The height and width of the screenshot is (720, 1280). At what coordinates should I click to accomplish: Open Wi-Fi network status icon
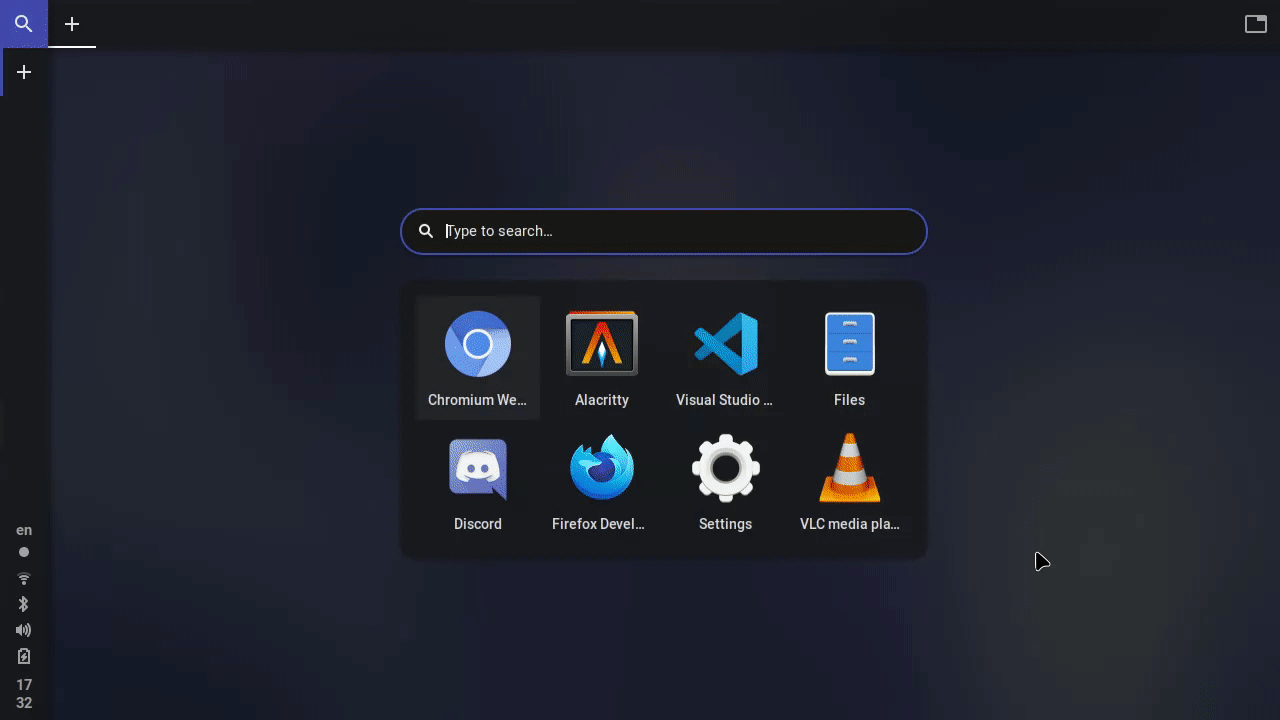pyautogui.click(x=24, y=578)
